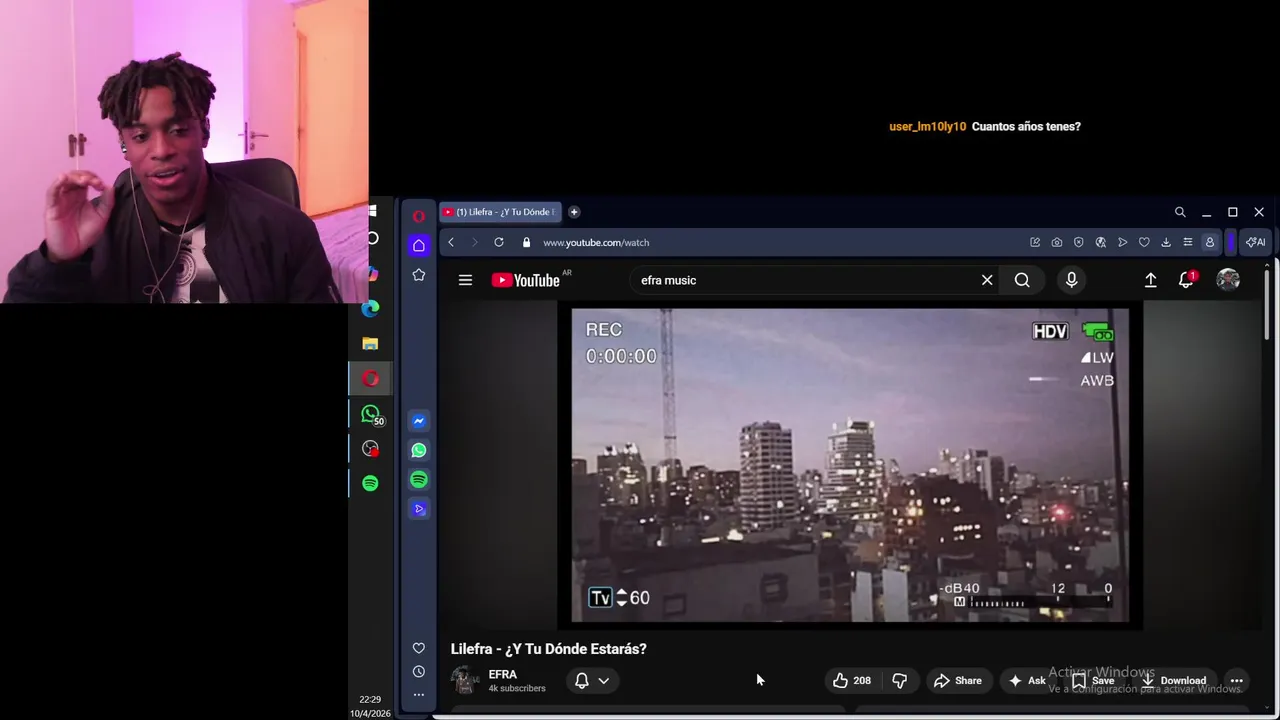Click the video player area

[850, 465]
